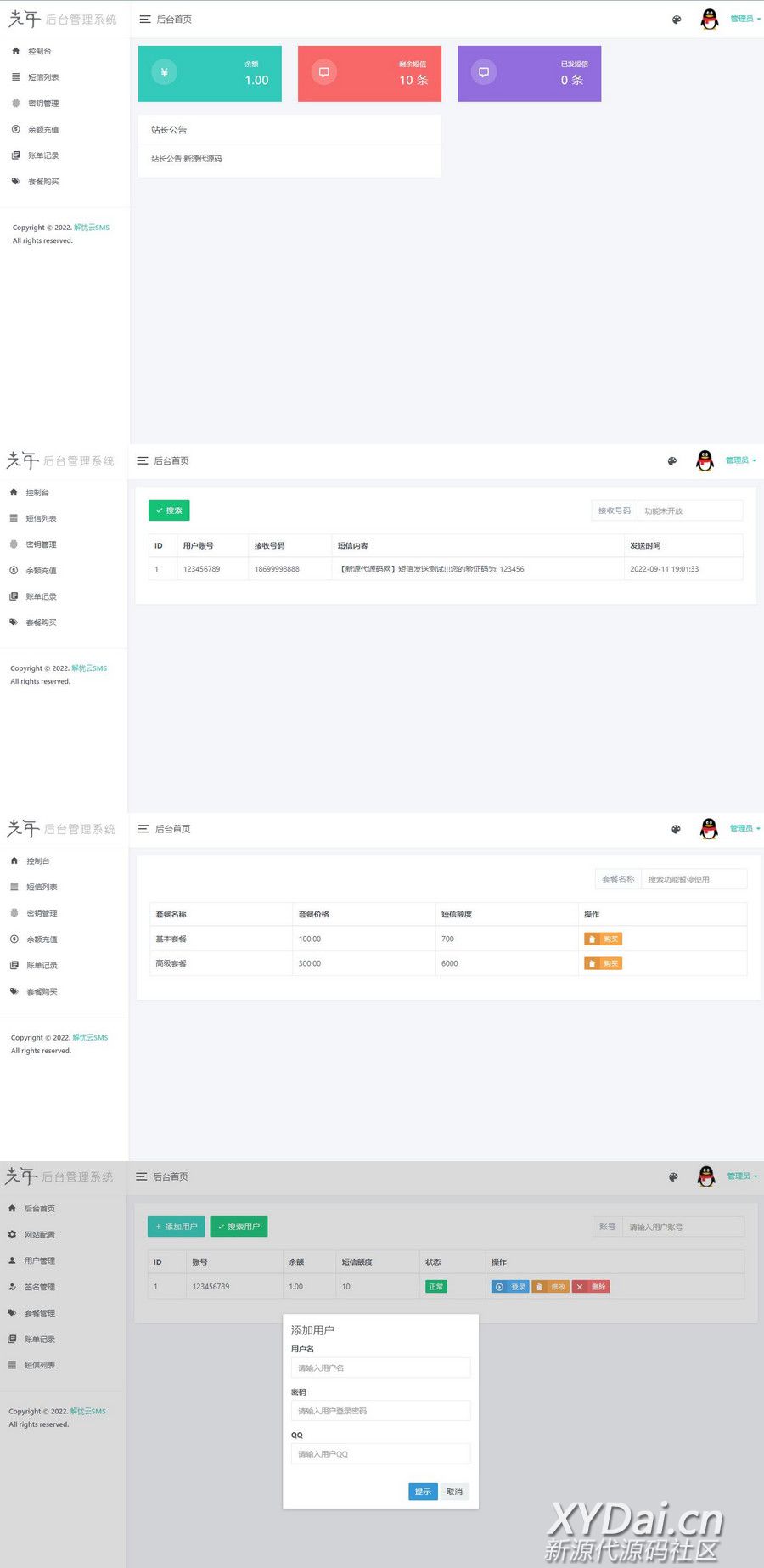Click the green 正常 status badge
Screen dimensions: 764x1568
pyautogui.click(x=435, y=1287)
